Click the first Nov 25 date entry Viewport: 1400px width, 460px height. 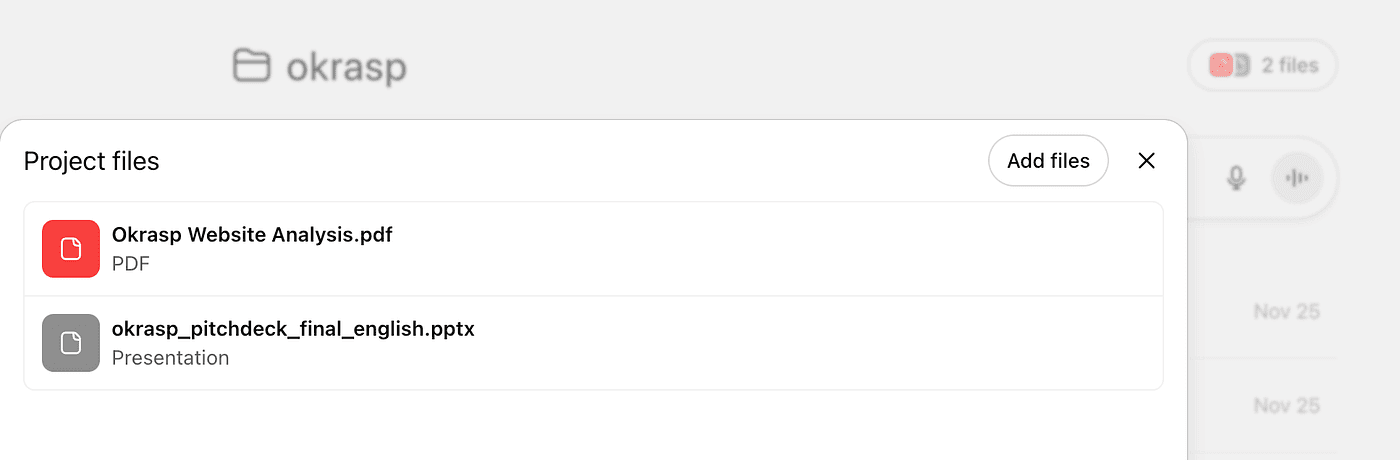coord(1287,312)
